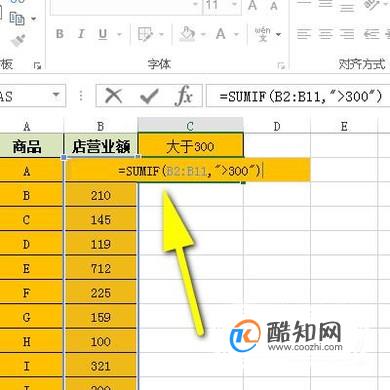
Task: Click the Fill Color bucket icon
Action: [x=187, y=34]
